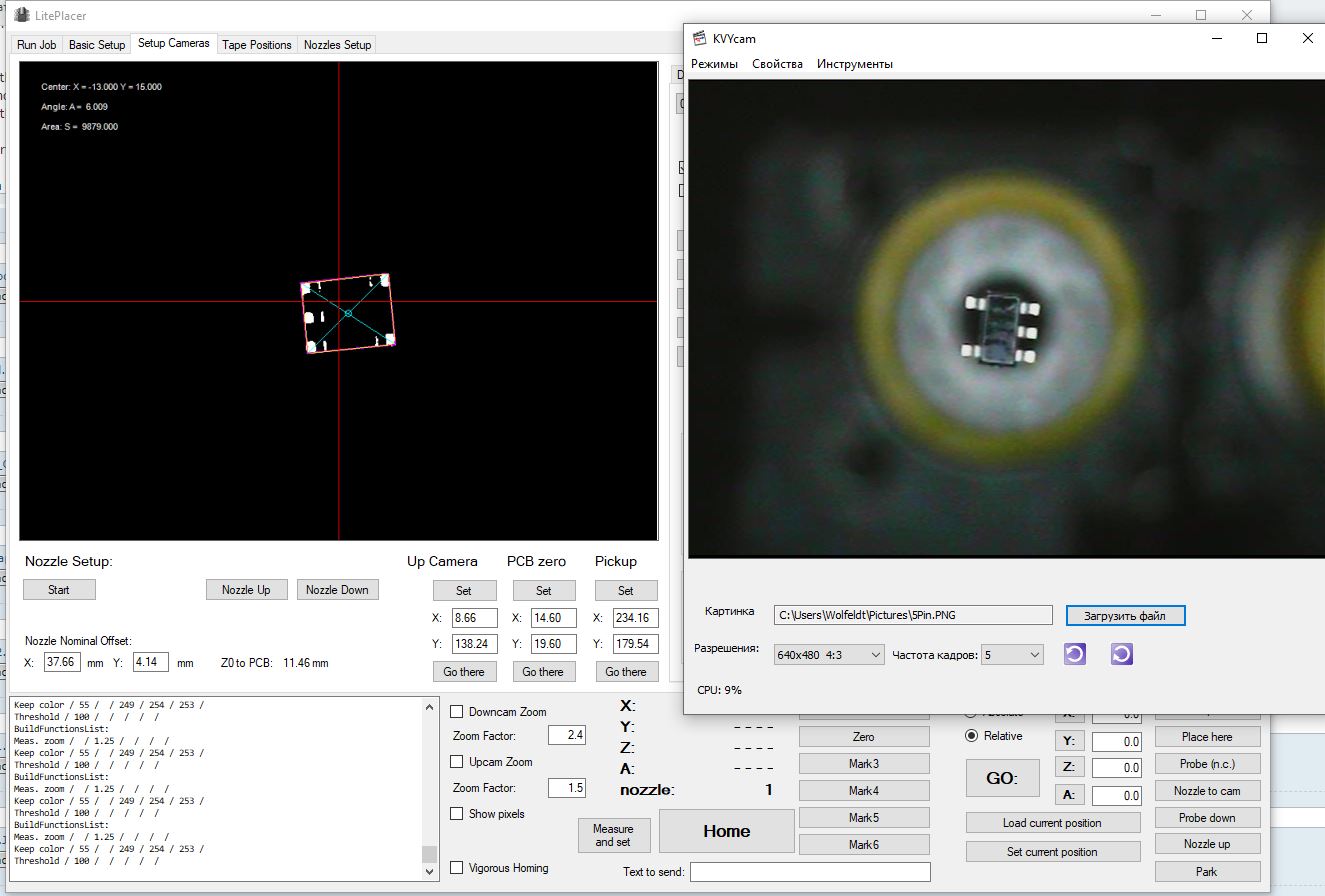Click the Nozzle to cam button
The width and height of the screenshot is (1325, 896).
click(1207, 791)
